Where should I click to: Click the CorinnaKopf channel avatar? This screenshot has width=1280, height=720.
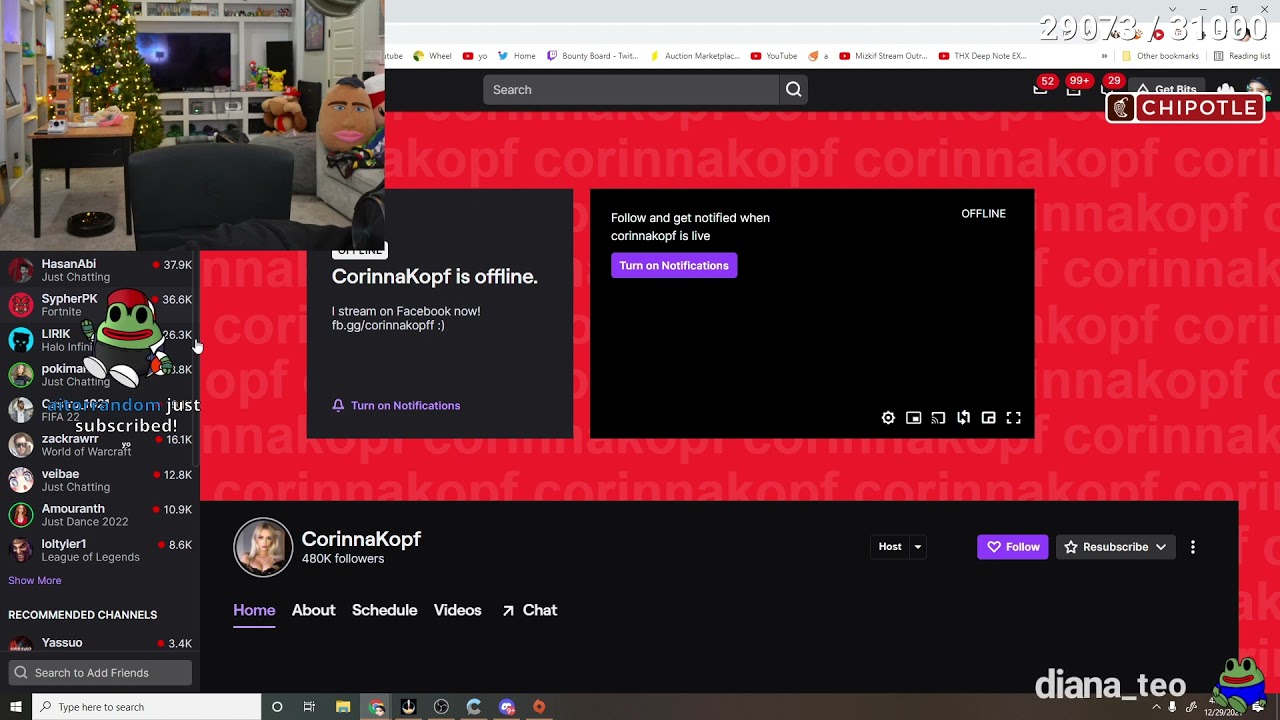[263, 547]
